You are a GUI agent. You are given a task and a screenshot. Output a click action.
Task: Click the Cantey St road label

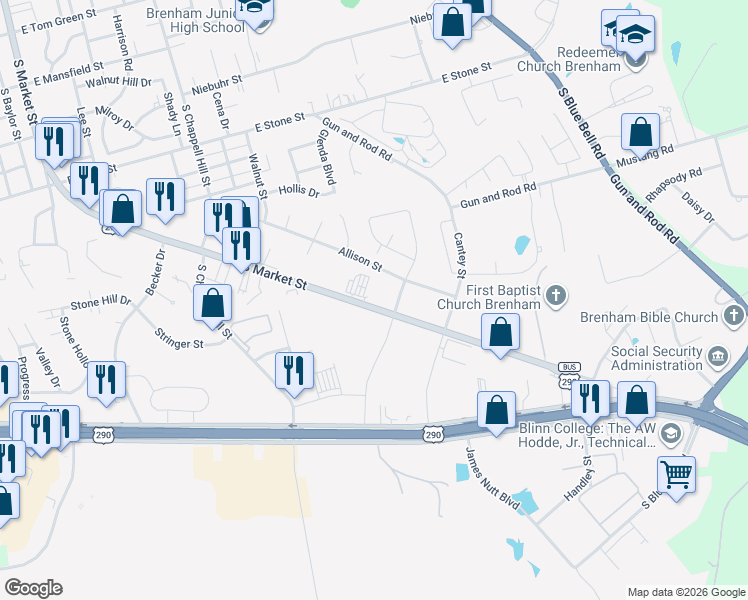[460, 255]
